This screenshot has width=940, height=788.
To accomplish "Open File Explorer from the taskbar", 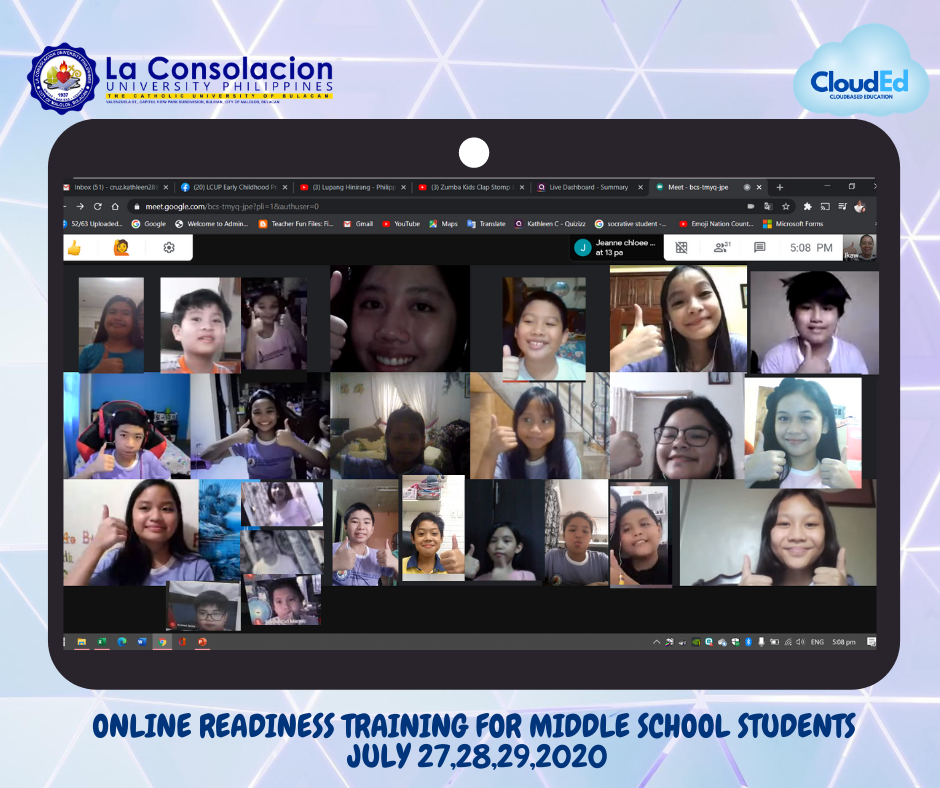I will pos(82,642).
